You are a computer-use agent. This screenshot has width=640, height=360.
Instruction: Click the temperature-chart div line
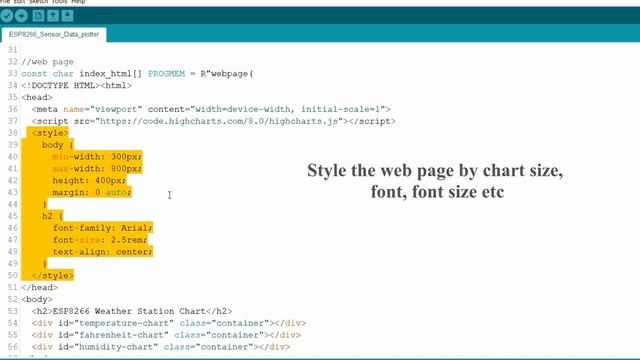[x=169, y=323]
